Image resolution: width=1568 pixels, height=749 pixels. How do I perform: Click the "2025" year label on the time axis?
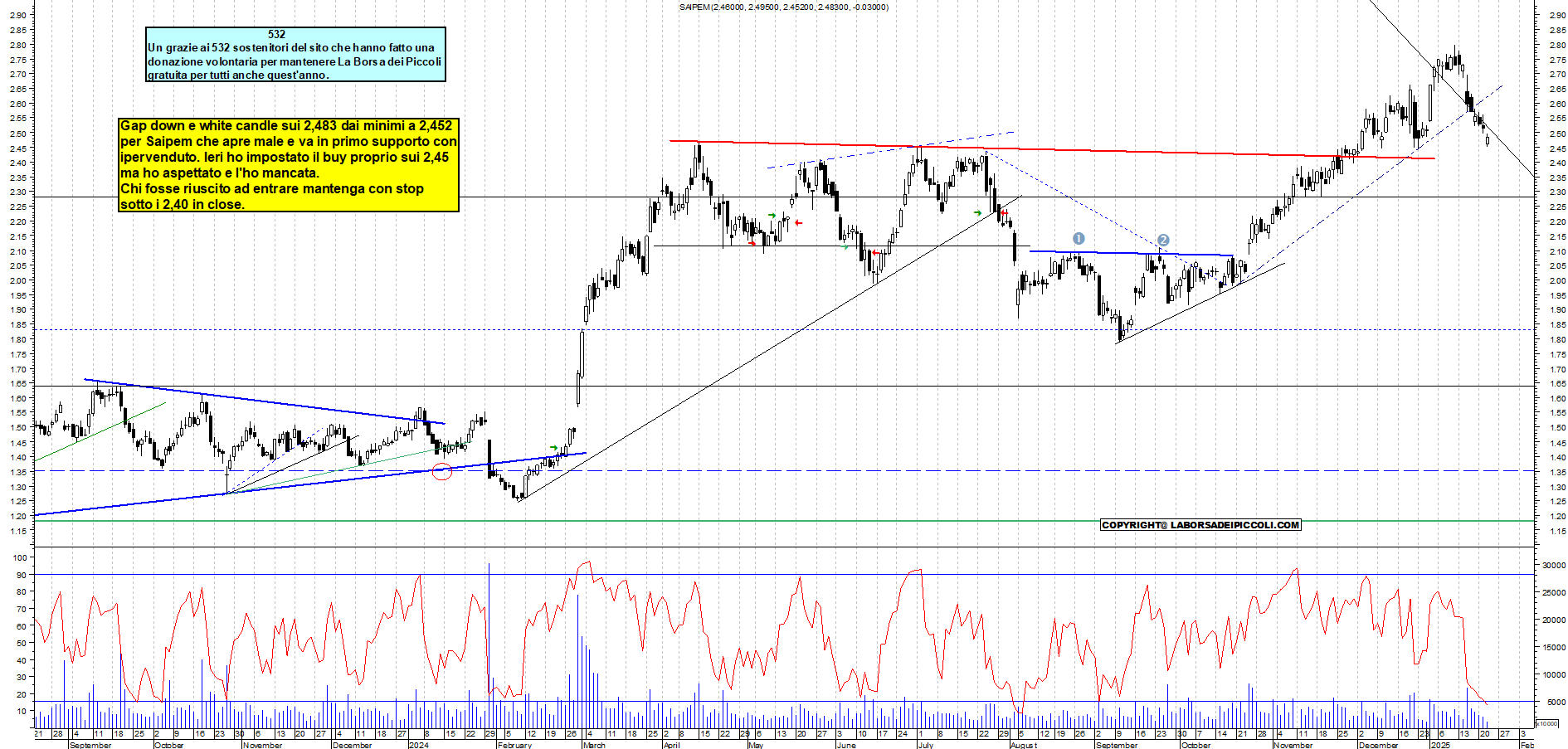click(1440, 745)
